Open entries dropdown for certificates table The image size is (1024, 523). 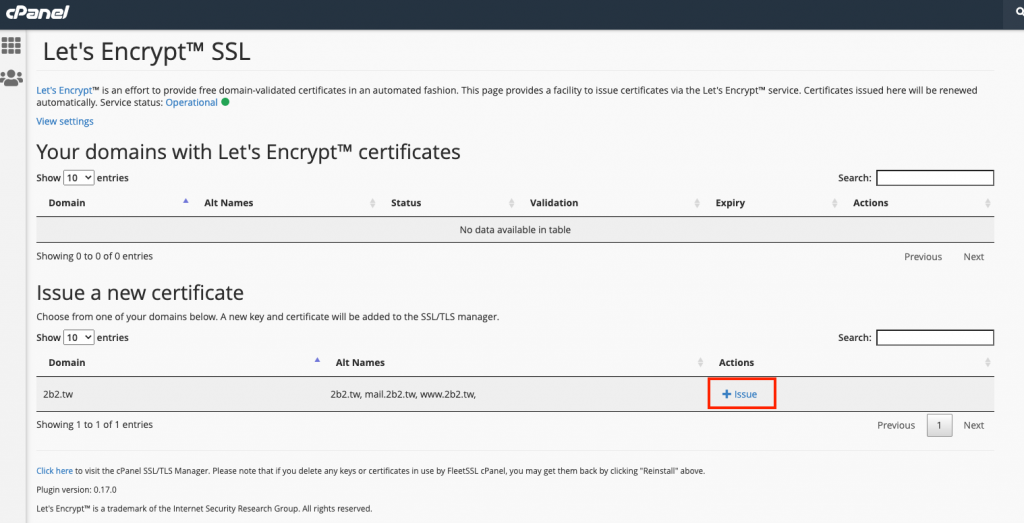(x=78, y=178)
